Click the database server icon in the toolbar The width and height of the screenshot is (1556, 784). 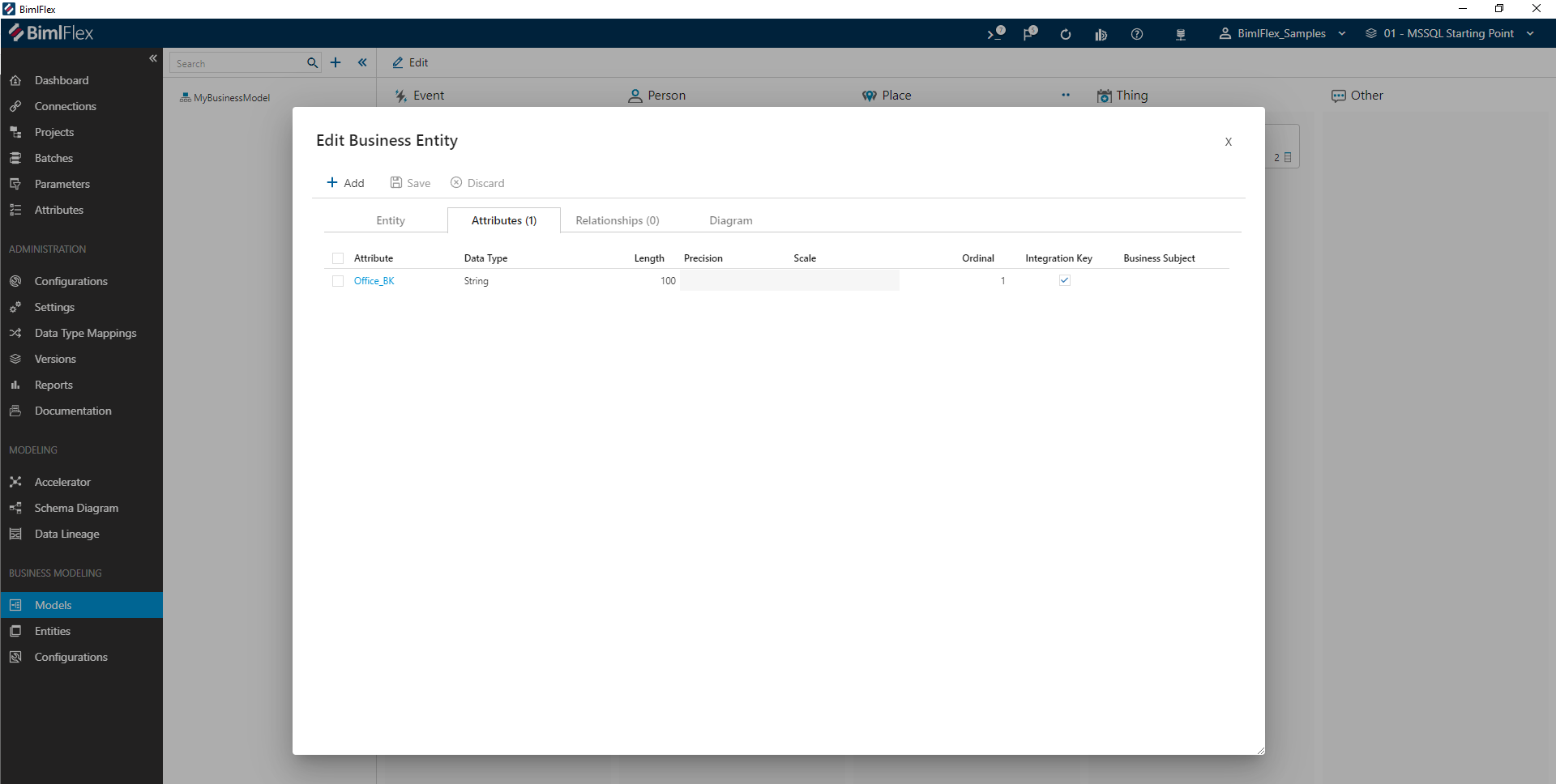coord(1181,34)
